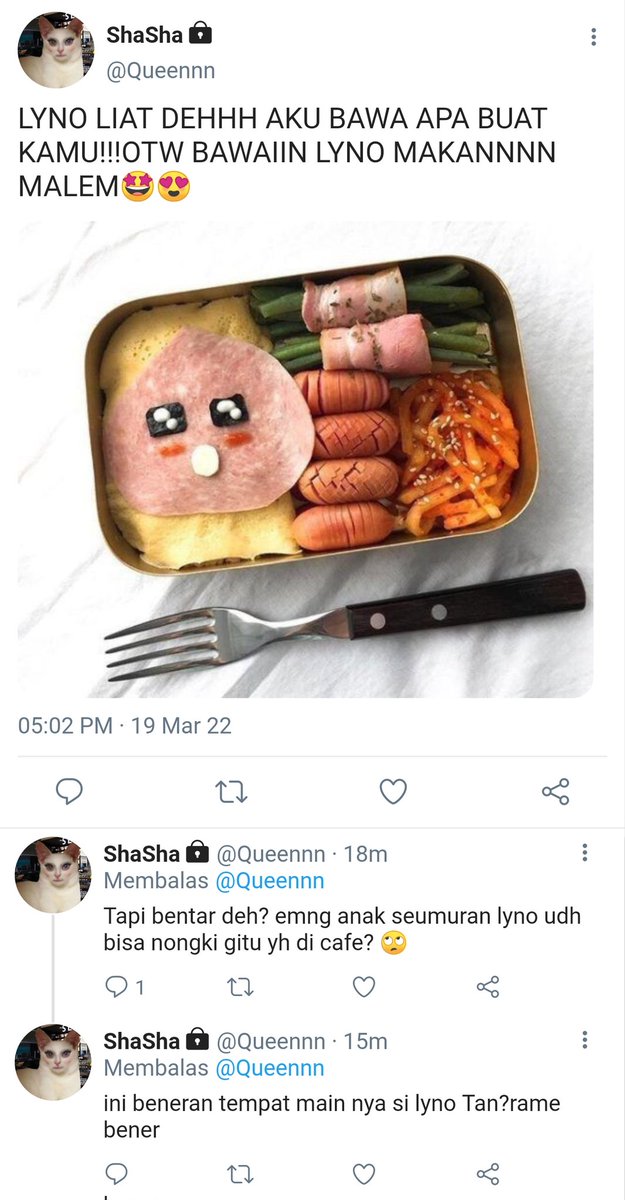
Task: Reply to the 15m tweet
Action: click(x=116, y=1174)
